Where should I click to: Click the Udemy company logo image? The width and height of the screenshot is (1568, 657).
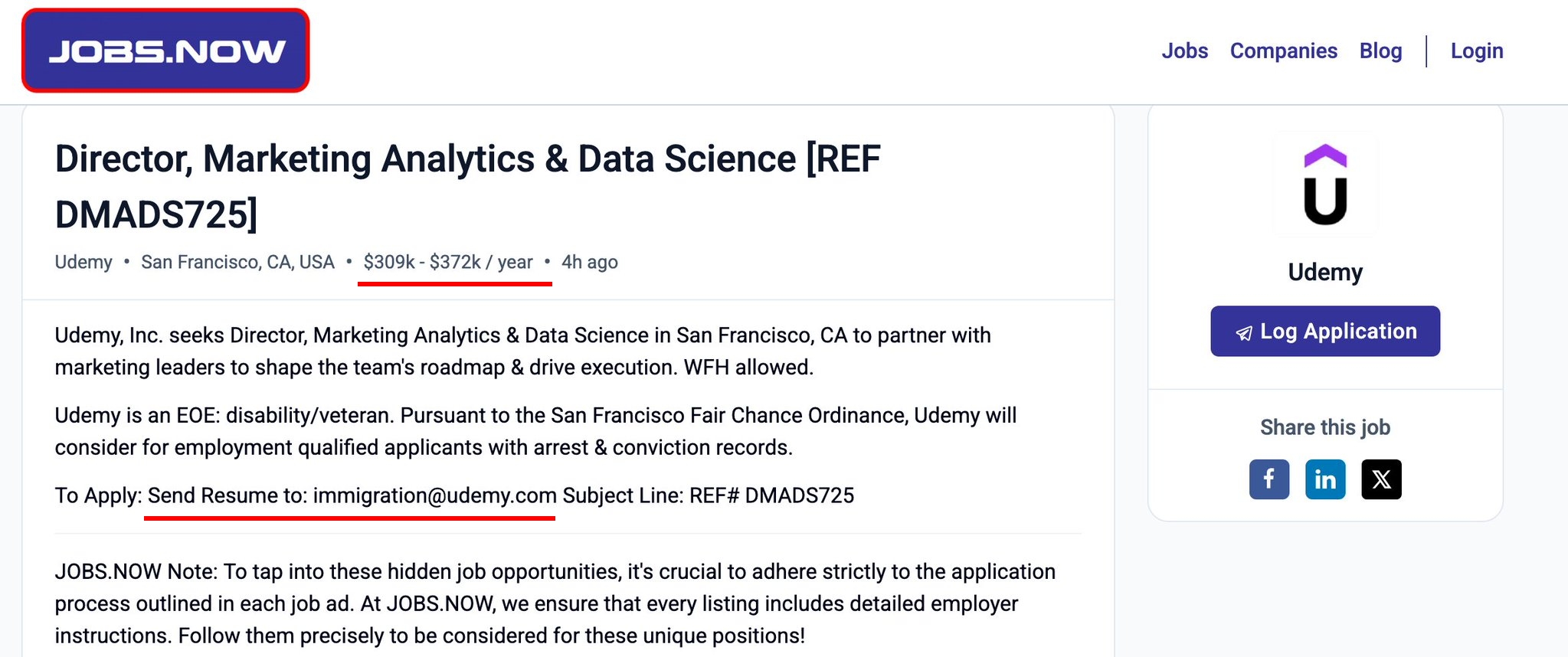[x=1325, y=185]
